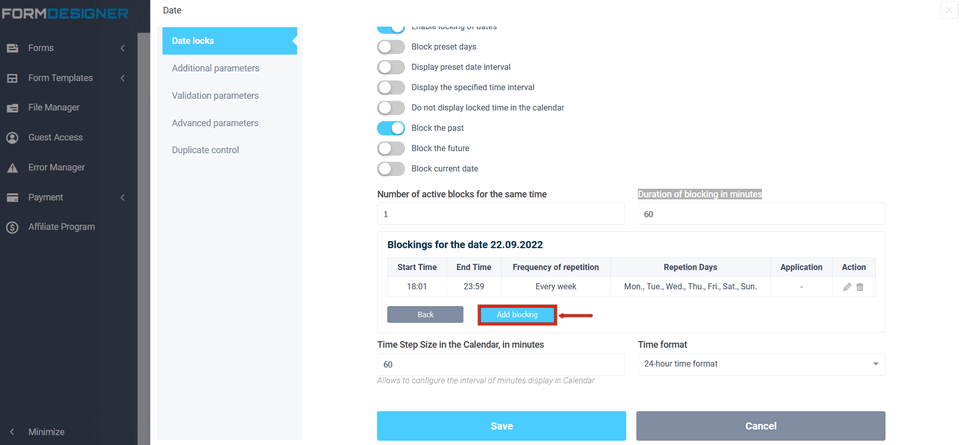Turn on Block current date toggle
This screenshot has width=960, height=445.
[391, 169]
